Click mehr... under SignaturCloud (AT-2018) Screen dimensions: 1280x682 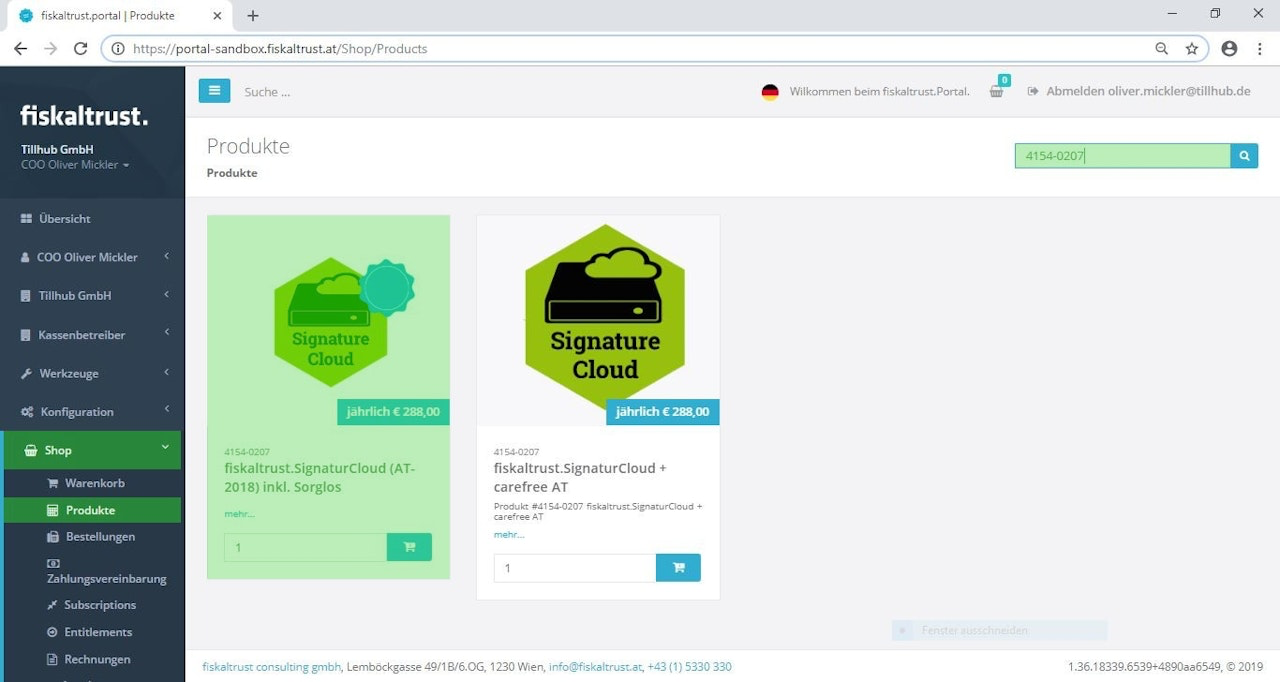click(x=239, y=514)
